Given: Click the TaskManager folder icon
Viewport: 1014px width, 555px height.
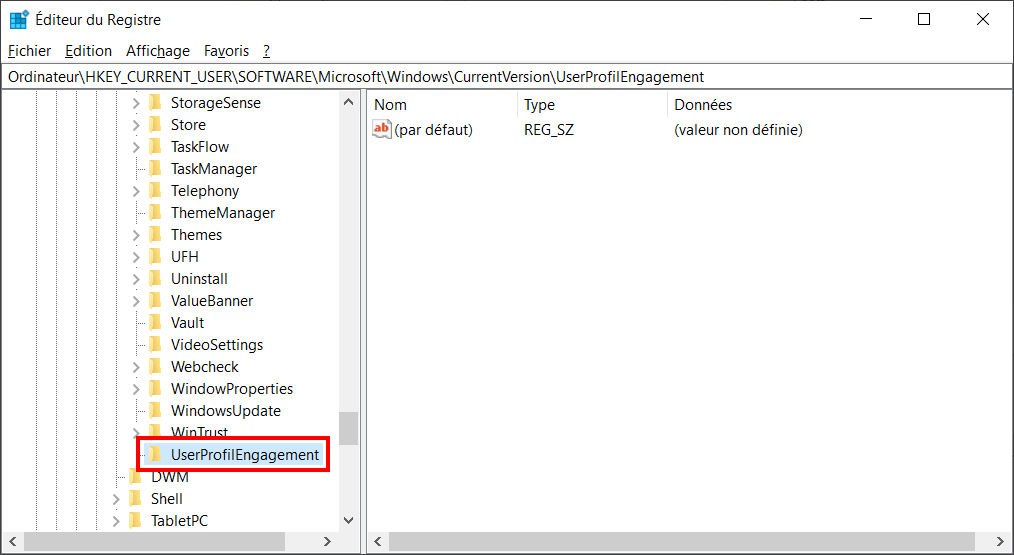Looking at the screenshot, I should [155, 168].
